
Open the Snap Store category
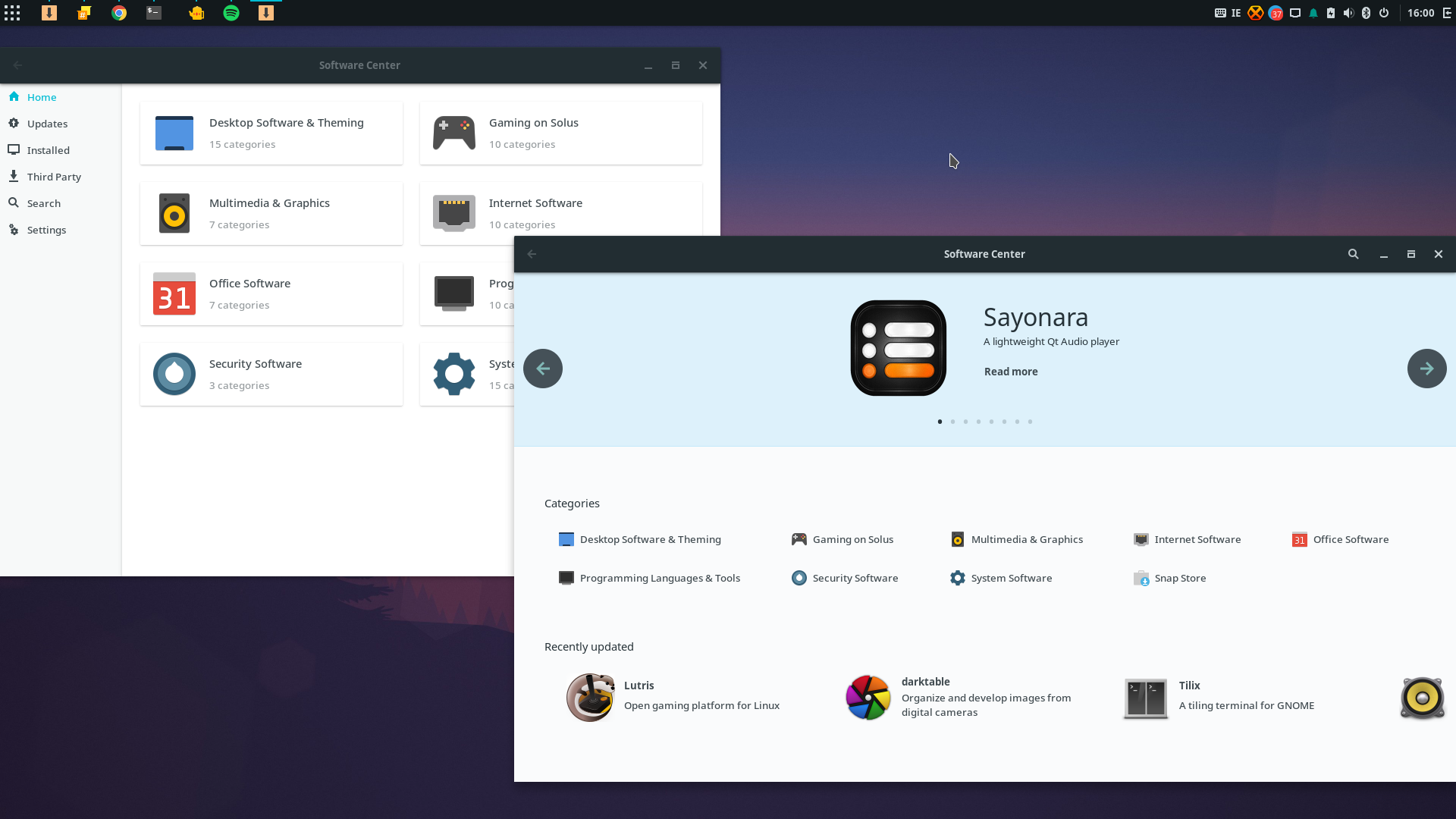tap(1169, 578)
